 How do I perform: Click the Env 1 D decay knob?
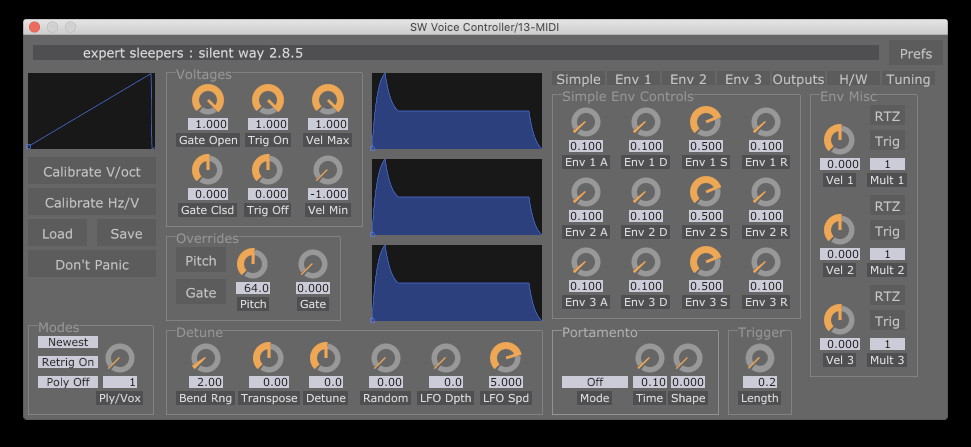tap(646, 122)
